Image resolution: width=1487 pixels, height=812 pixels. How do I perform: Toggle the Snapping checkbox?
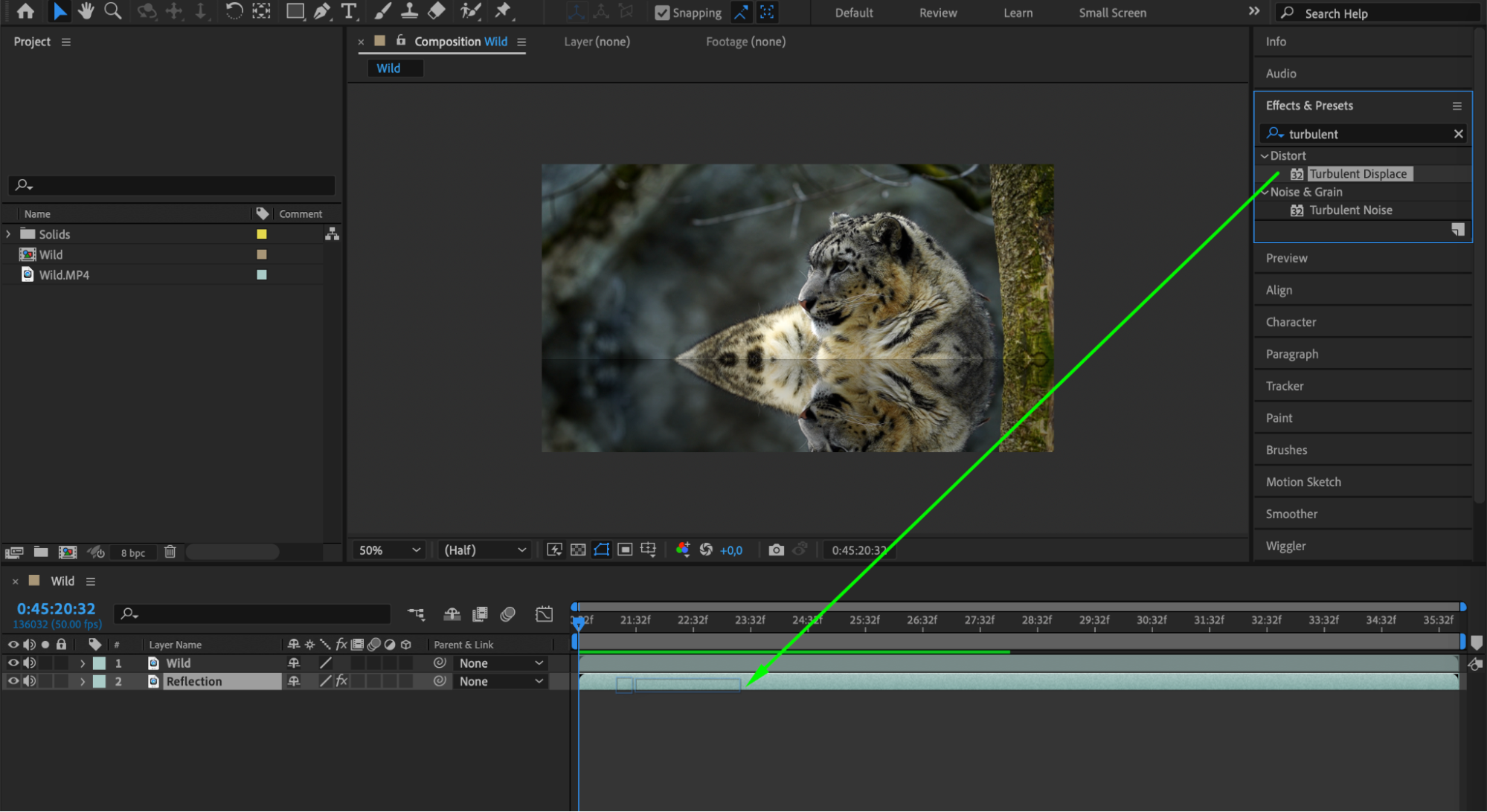tap(661, 13)
